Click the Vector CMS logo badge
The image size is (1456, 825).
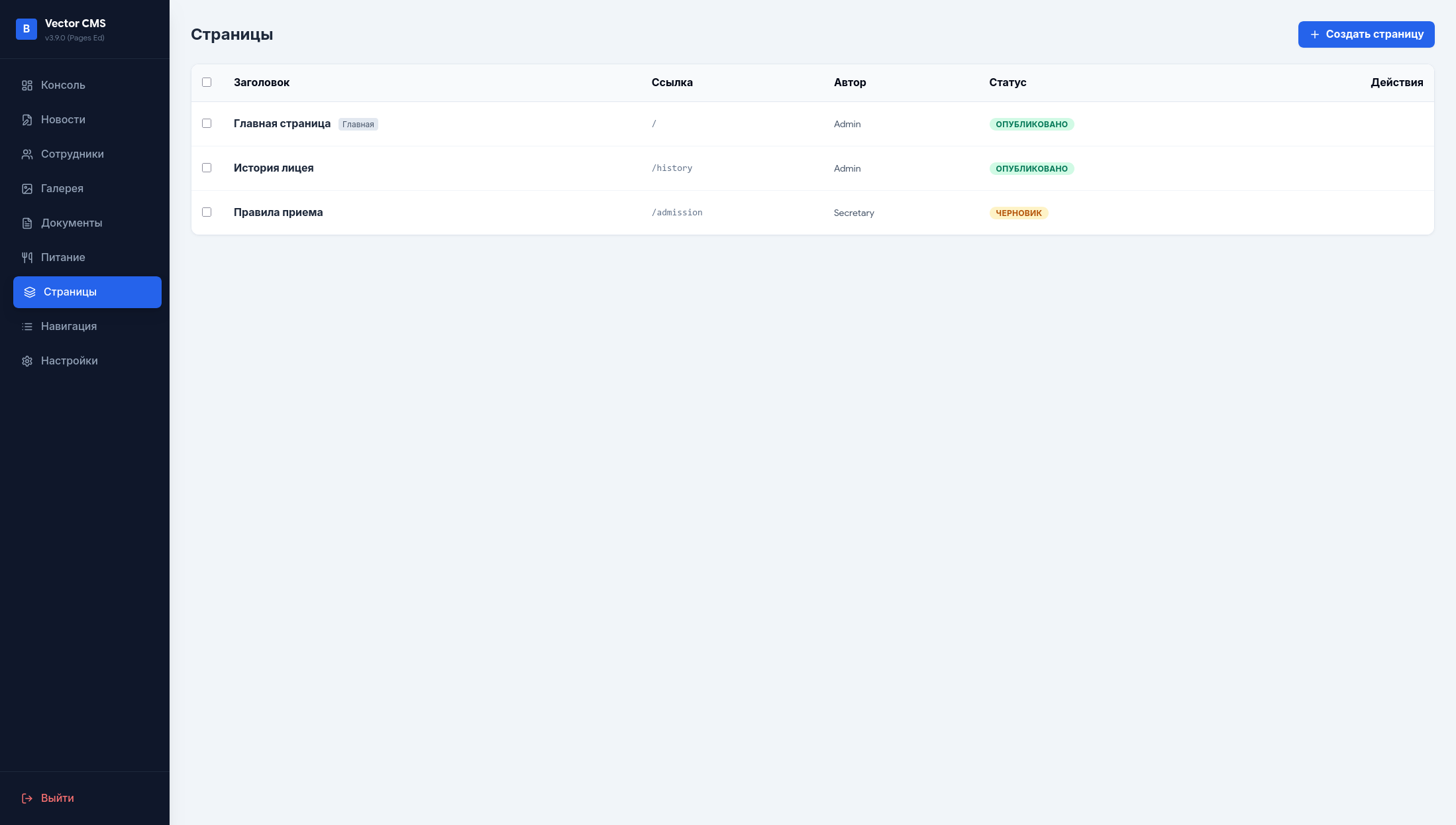tap(26, 29)
